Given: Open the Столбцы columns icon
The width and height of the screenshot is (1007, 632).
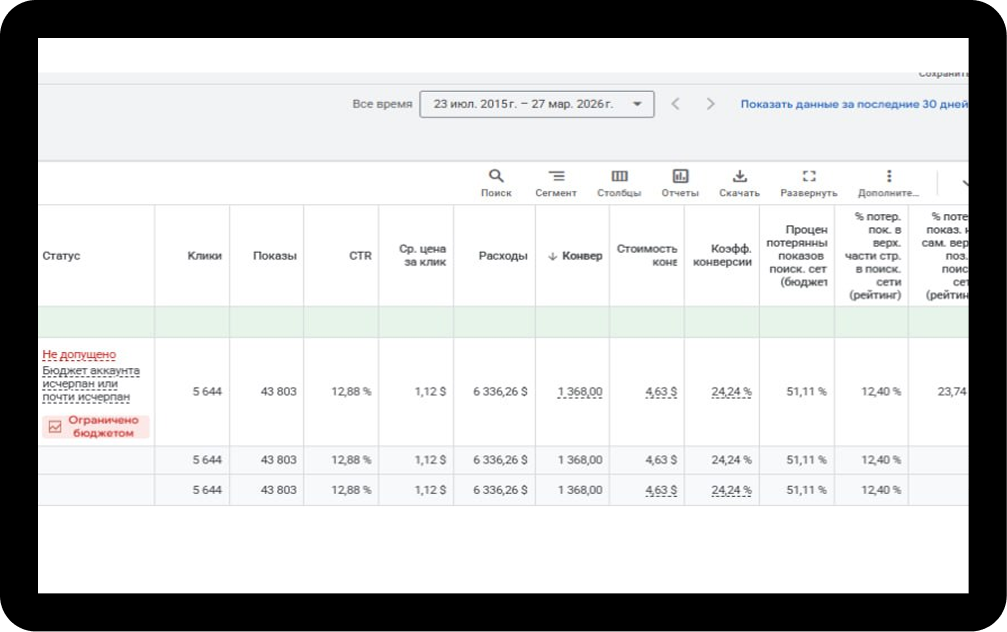Looking at the screenshot, I should pos(619,176).
